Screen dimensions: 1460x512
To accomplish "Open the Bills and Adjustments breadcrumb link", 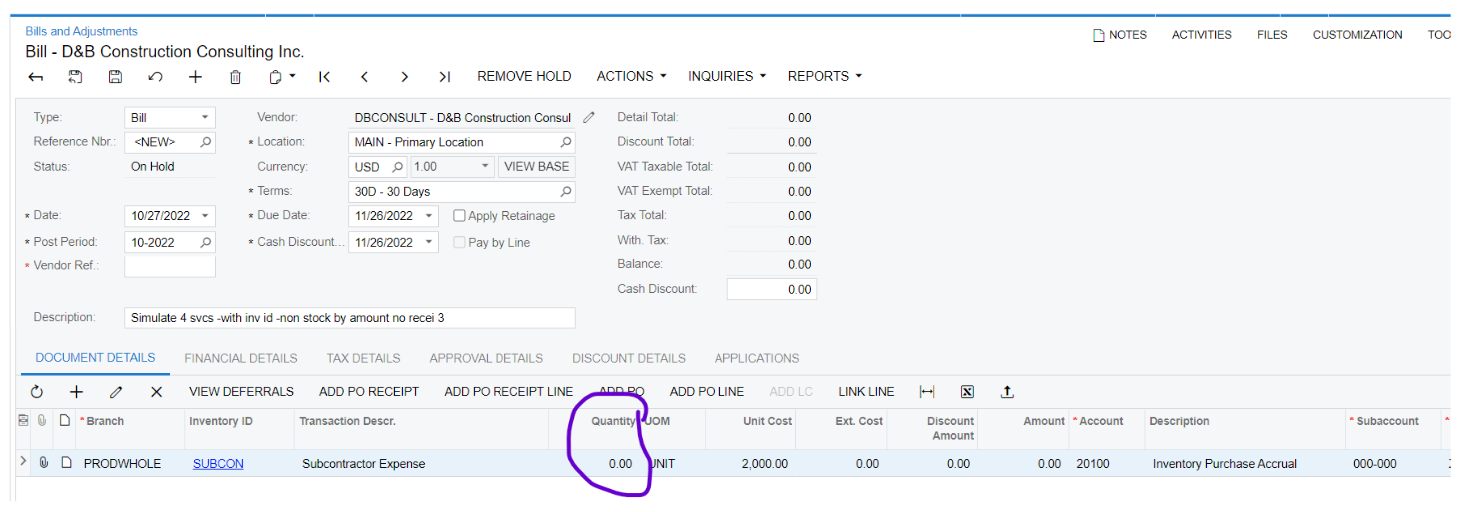I will coord(81,32).
